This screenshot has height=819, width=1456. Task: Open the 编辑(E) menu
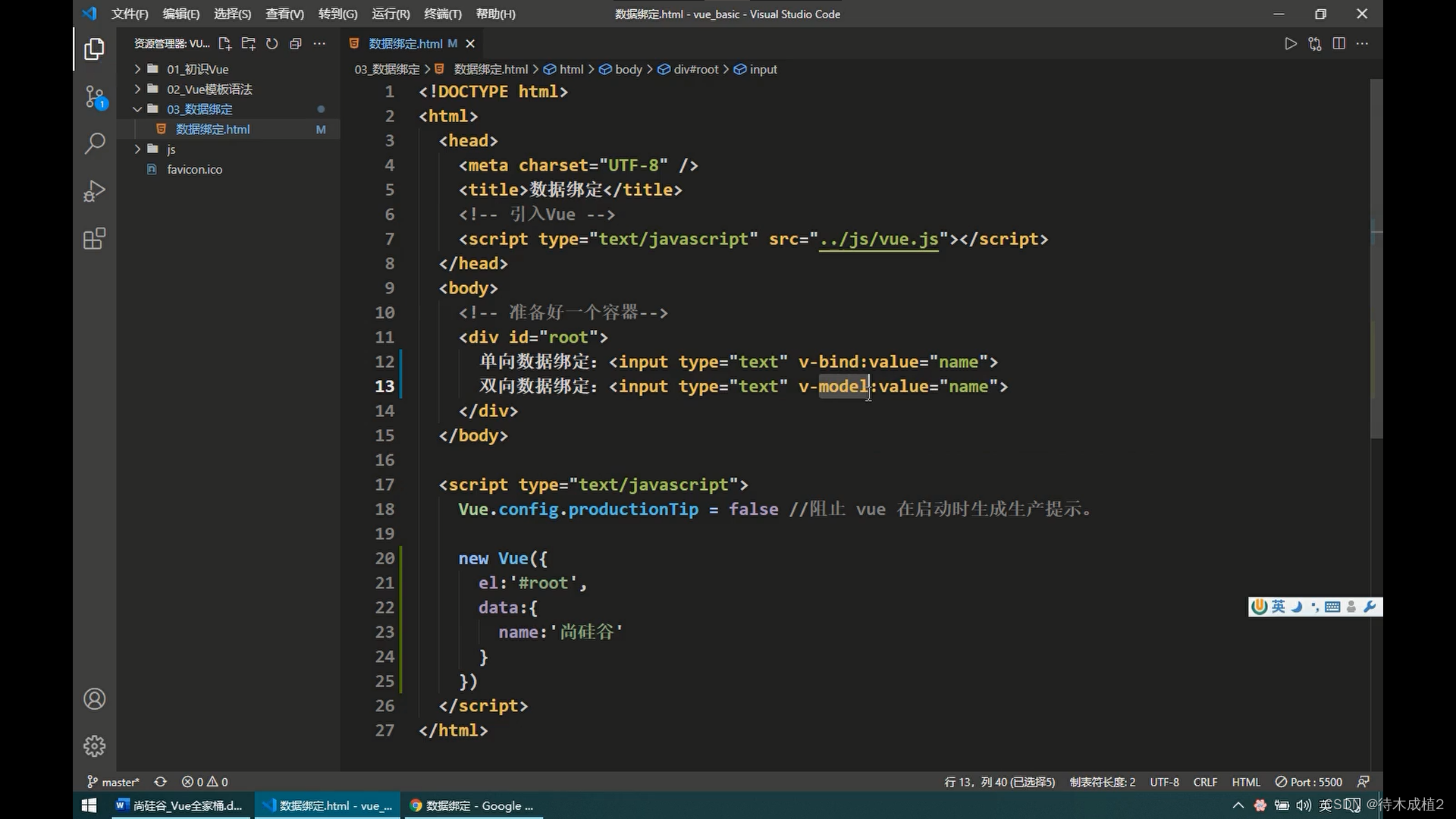click(x=181, y=14)
